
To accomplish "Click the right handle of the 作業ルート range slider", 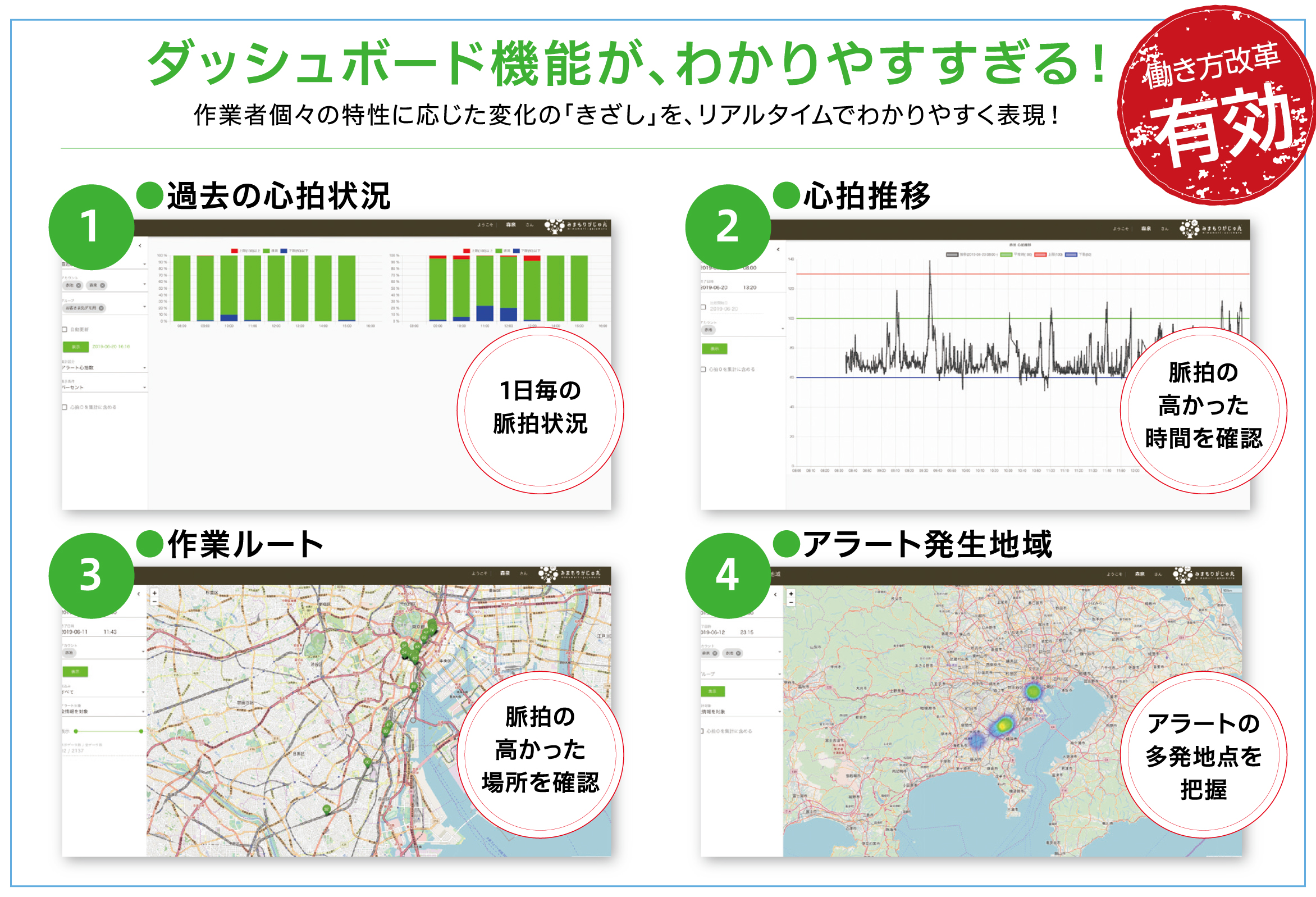I will coord(141,731).
